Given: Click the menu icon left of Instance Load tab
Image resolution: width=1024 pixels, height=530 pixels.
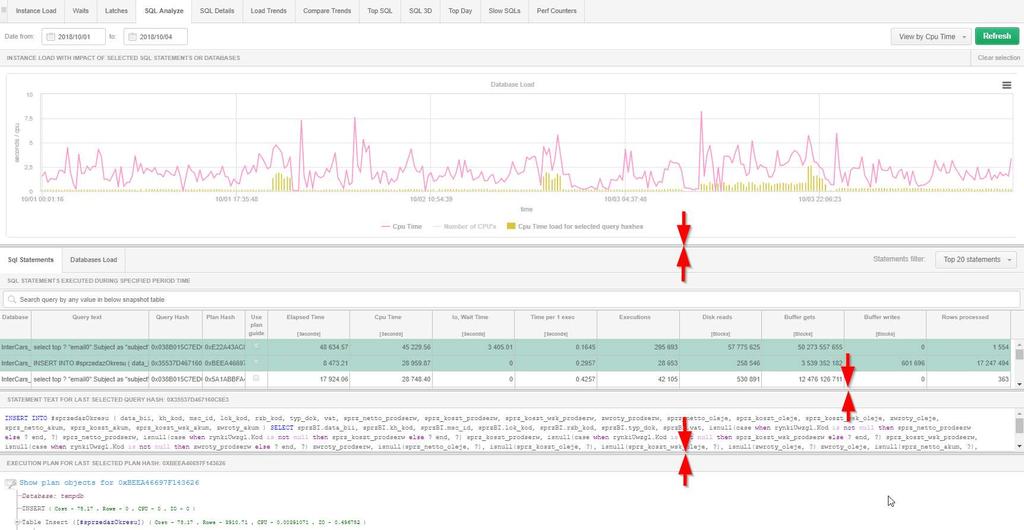Looking at the screenshot, I should point(4,10).
